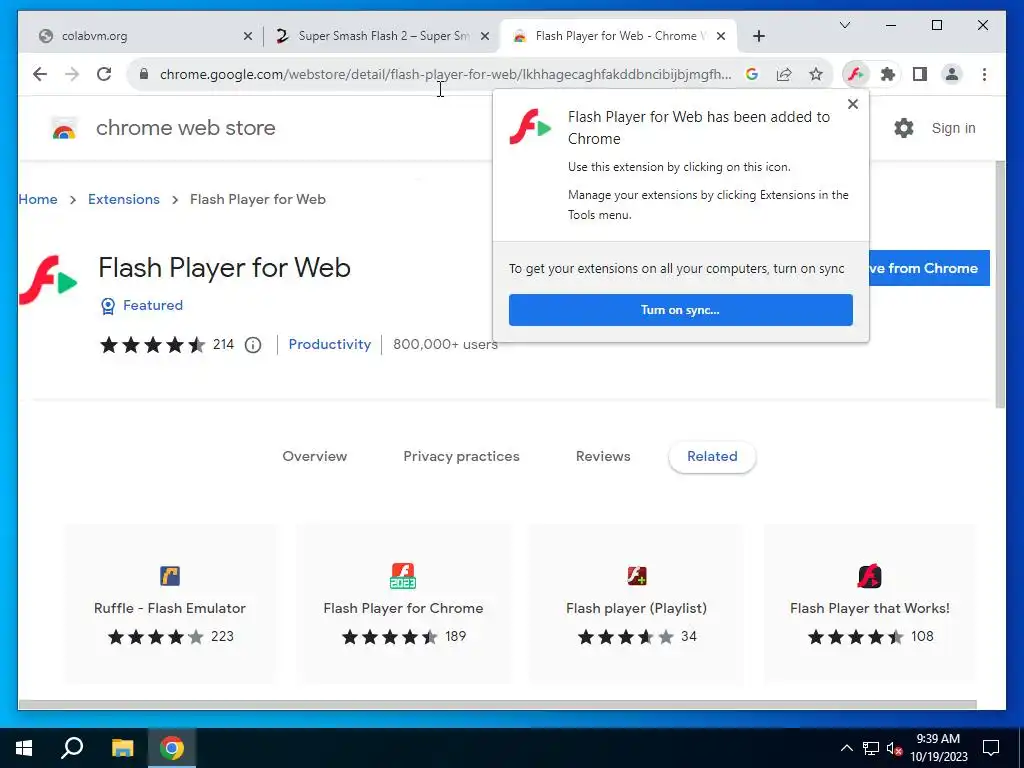1024x768 pixels.
Task: Open the muted volume tray icon
Action: coord(894,748)
